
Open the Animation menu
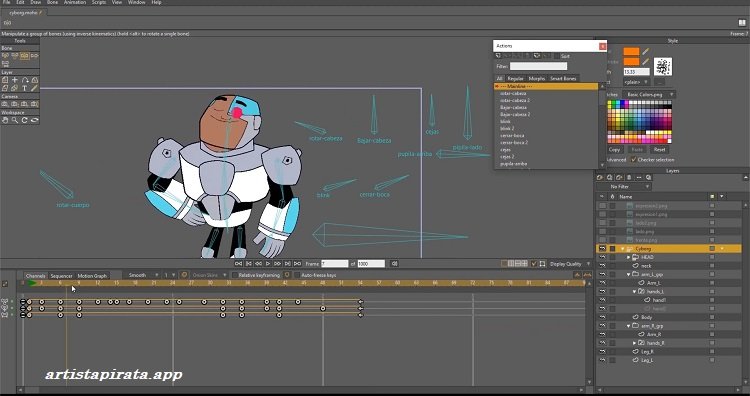(x=75, y=2)
